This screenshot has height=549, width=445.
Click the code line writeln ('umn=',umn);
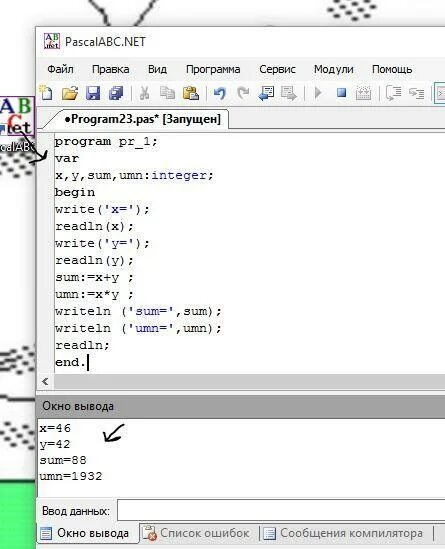[x=138, y=328]
